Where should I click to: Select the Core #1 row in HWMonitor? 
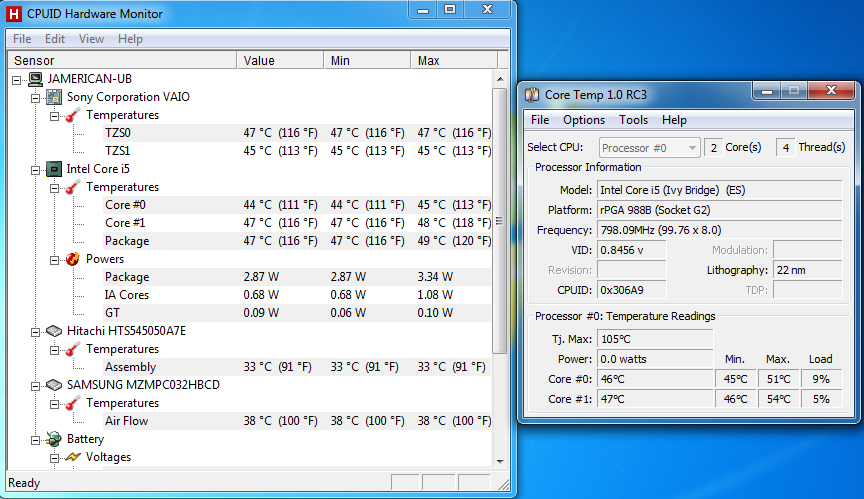[x=298, y=223]
